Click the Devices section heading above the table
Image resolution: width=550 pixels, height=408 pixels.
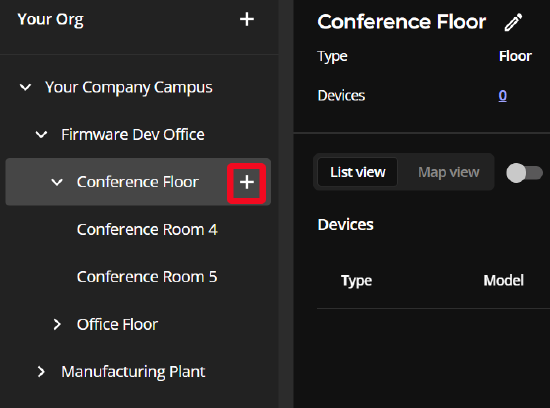(346, 225)
